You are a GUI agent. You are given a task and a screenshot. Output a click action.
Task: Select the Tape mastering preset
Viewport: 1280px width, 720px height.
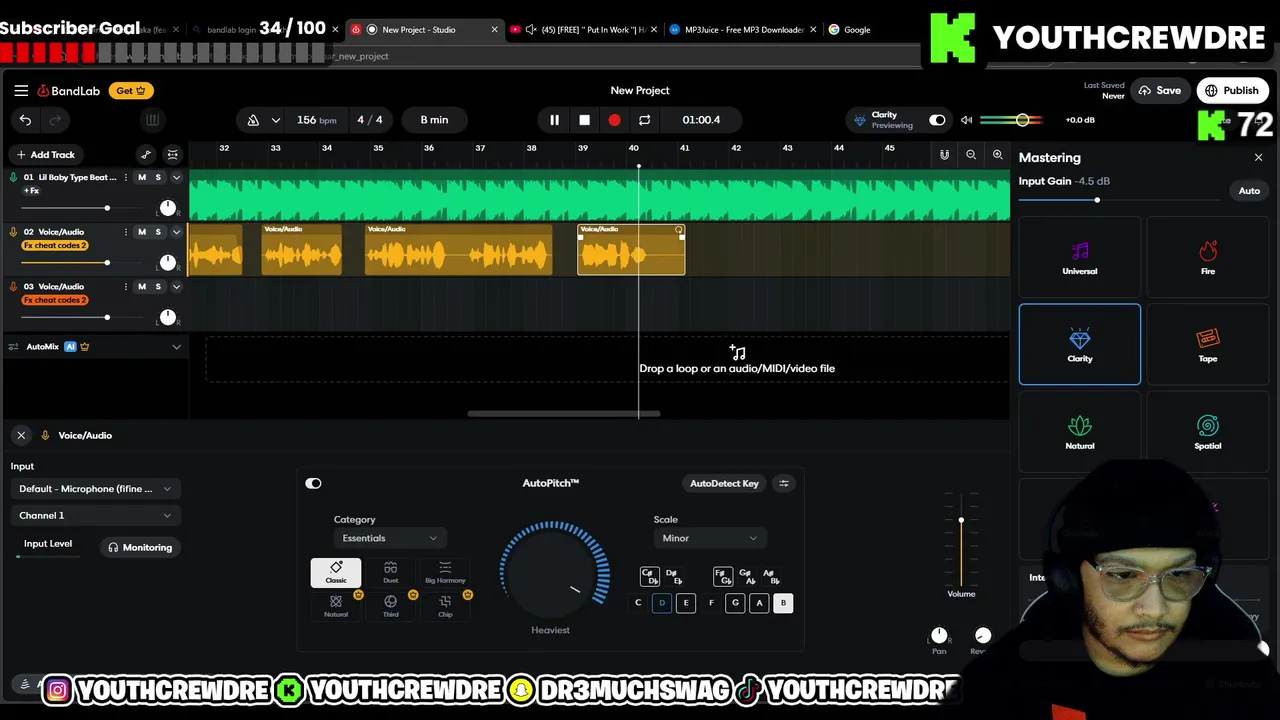(1207, 344)
